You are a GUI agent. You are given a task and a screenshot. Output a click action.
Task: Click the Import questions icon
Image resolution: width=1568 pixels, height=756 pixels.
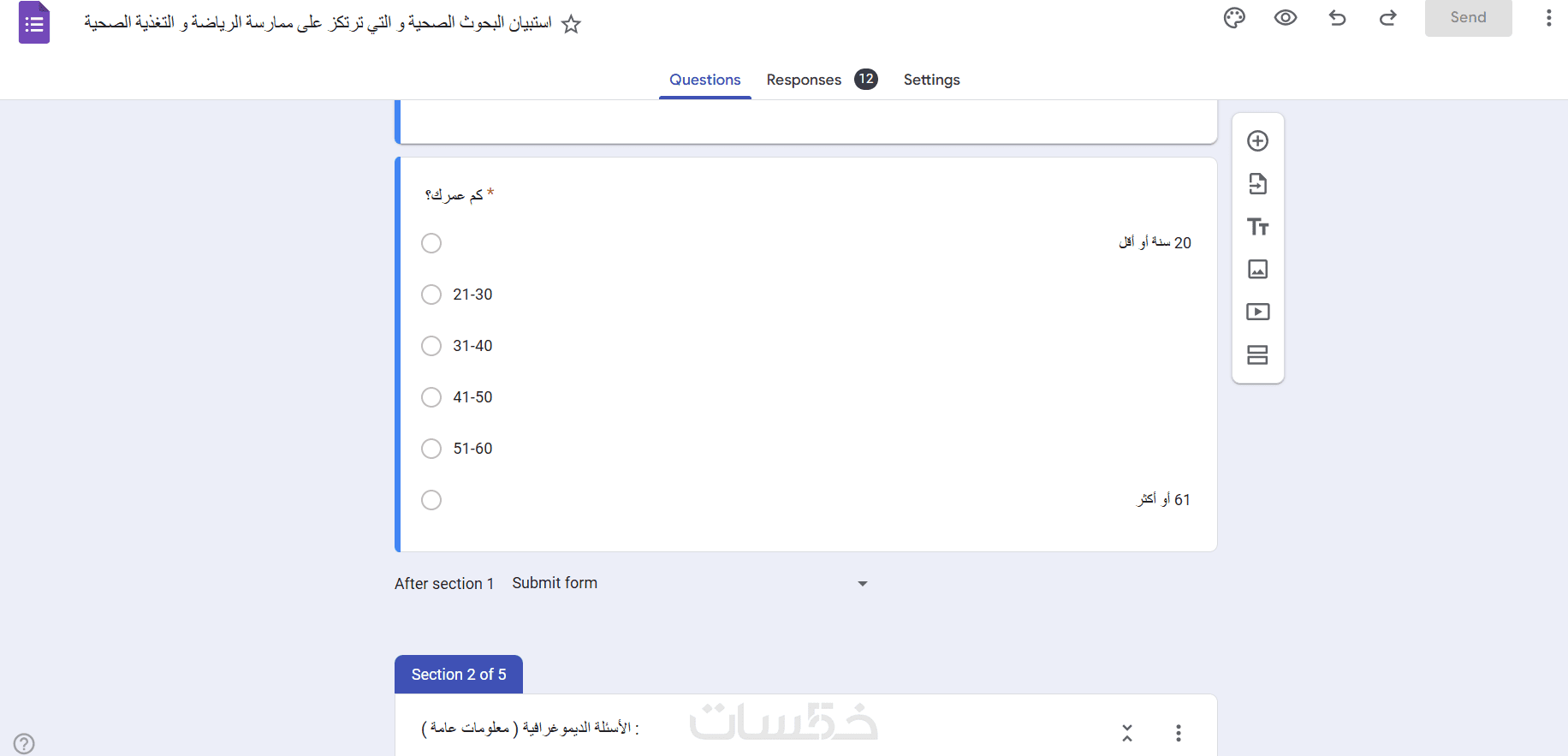1257,184
